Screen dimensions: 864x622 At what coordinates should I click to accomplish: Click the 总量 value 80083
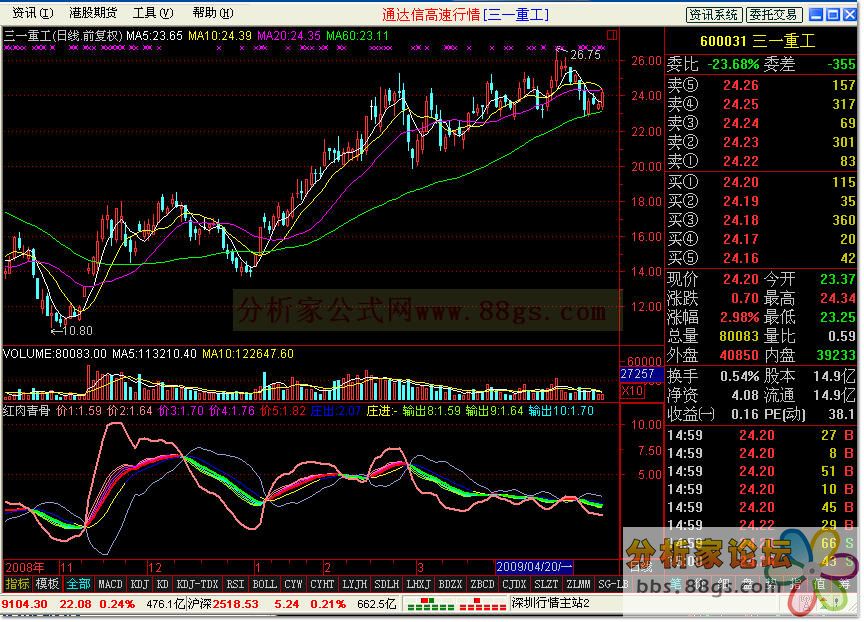point(739,336)
